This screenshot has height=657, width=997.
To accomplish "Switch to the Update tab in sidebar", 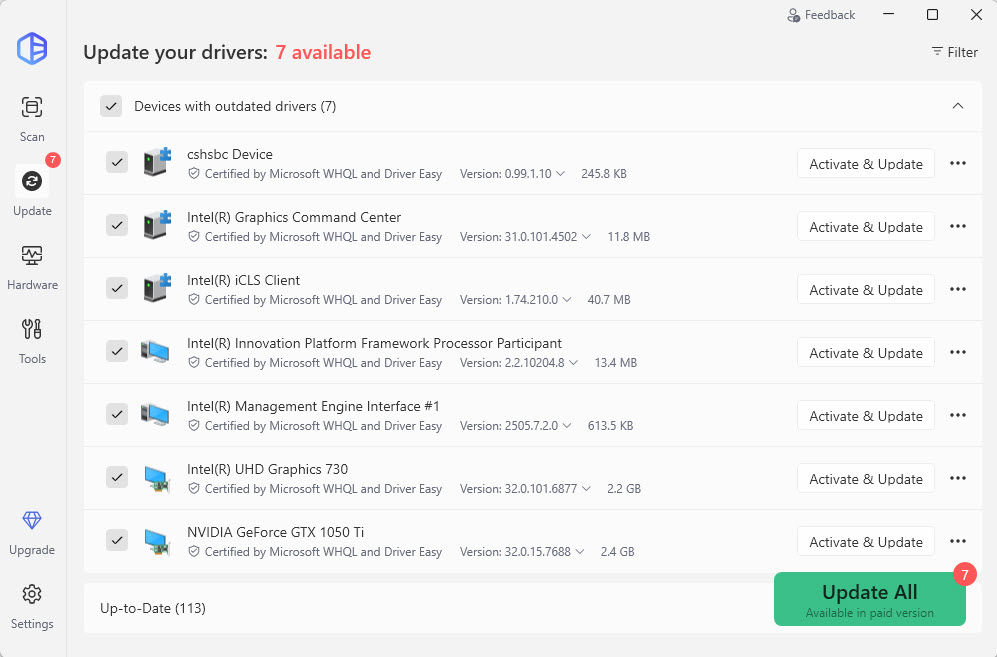I will 32,192.
